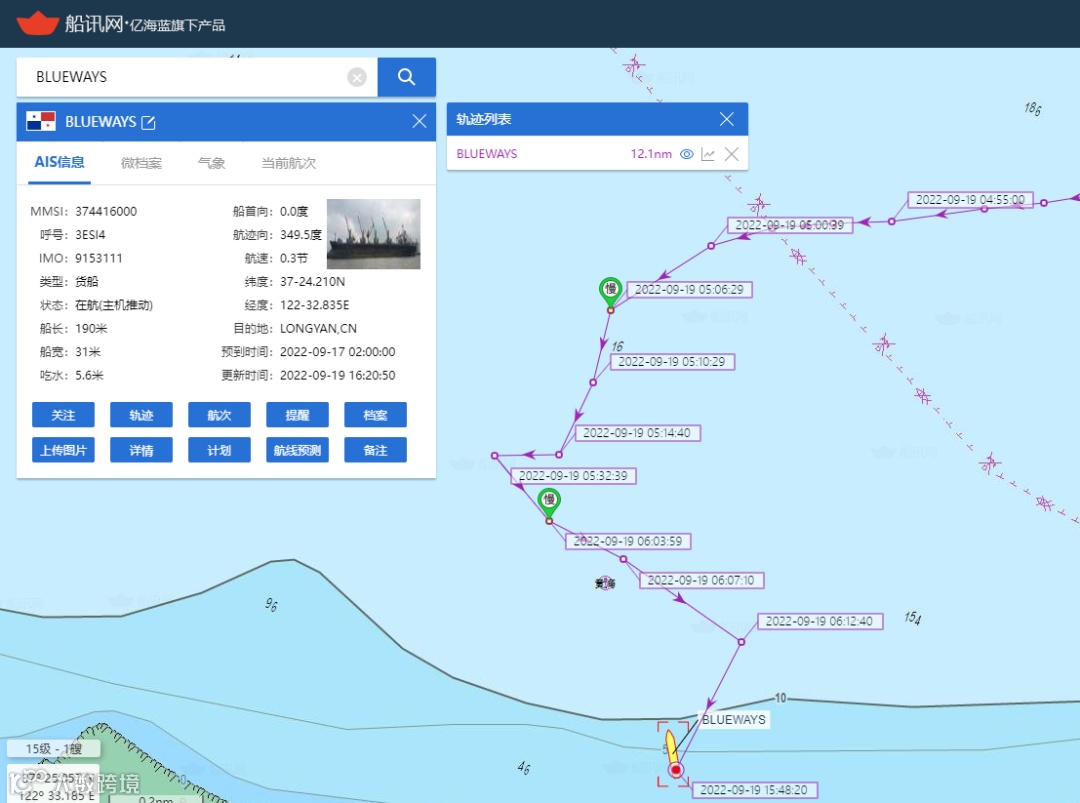This screenshot has height=803, width=1080.
Task: Toggle the BLUEWAYS track visibility eye icon
Action: [687, 154]
